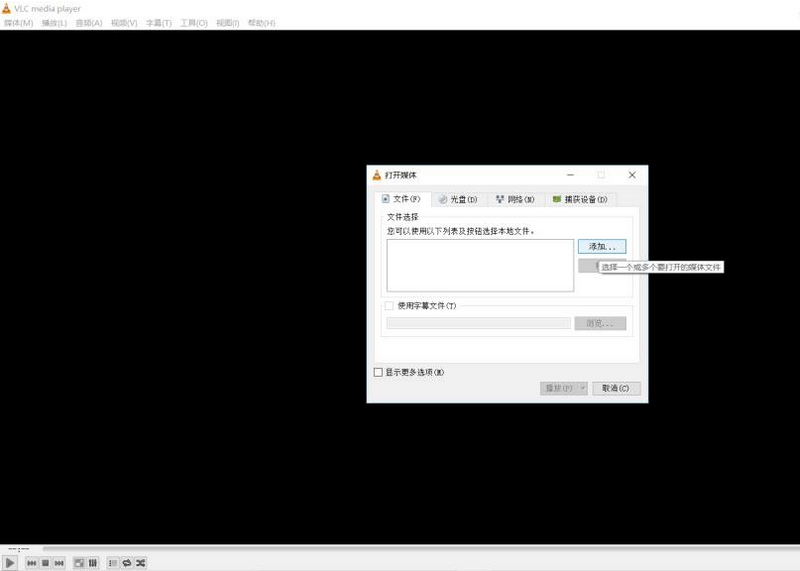Click the 浏览... subtitle browse button
The height and width of the screenshot is (571, 800).
click(x=600, y=323)
